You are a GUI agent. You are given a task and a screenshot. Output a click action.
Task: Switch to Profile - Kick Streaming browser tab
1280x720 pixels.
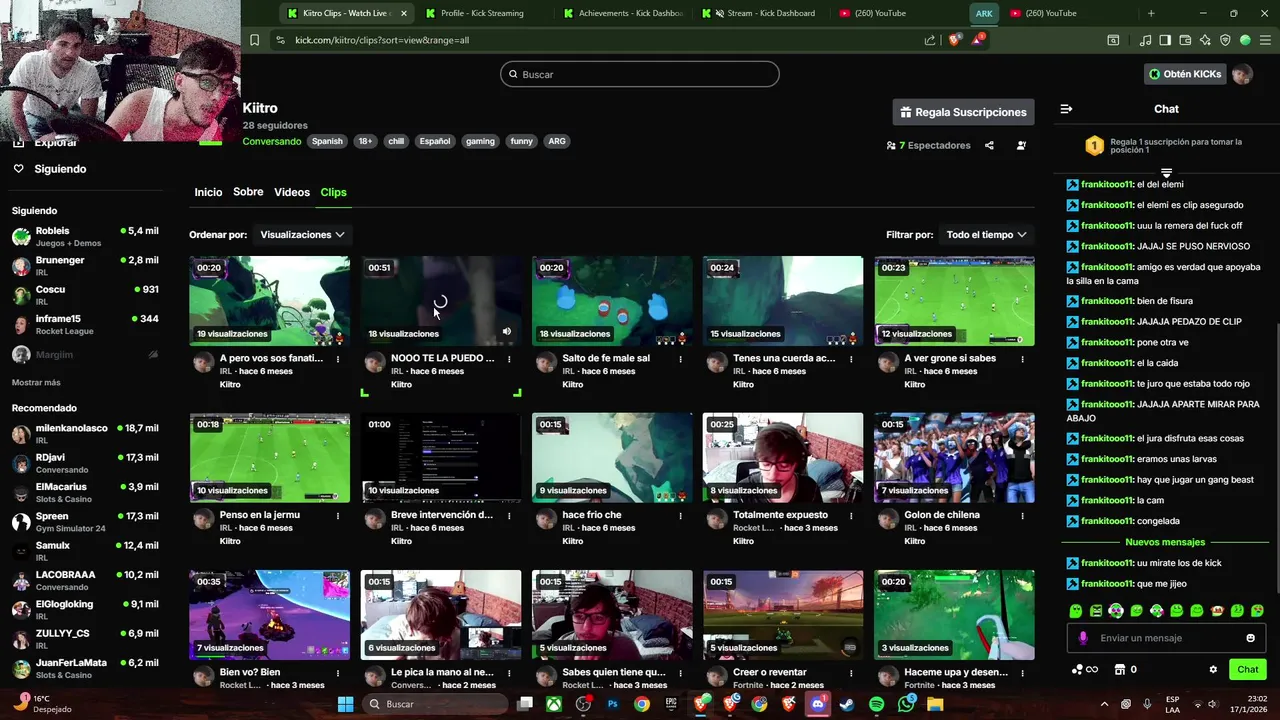pyautogui.click(x=482, y=13)
